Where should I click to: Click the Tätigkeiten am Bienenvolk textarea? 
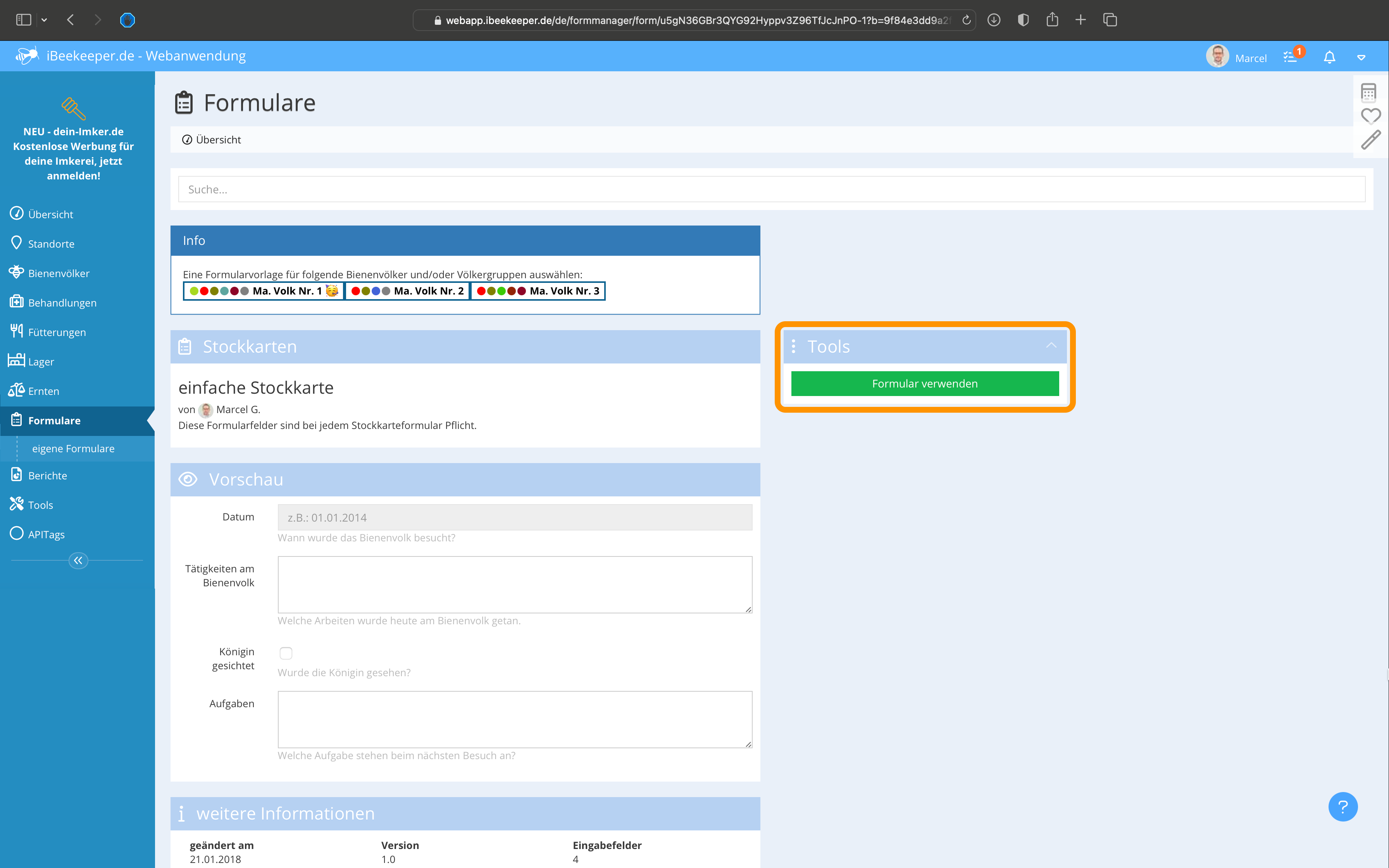pyautogui.click(x=515, y=584)
